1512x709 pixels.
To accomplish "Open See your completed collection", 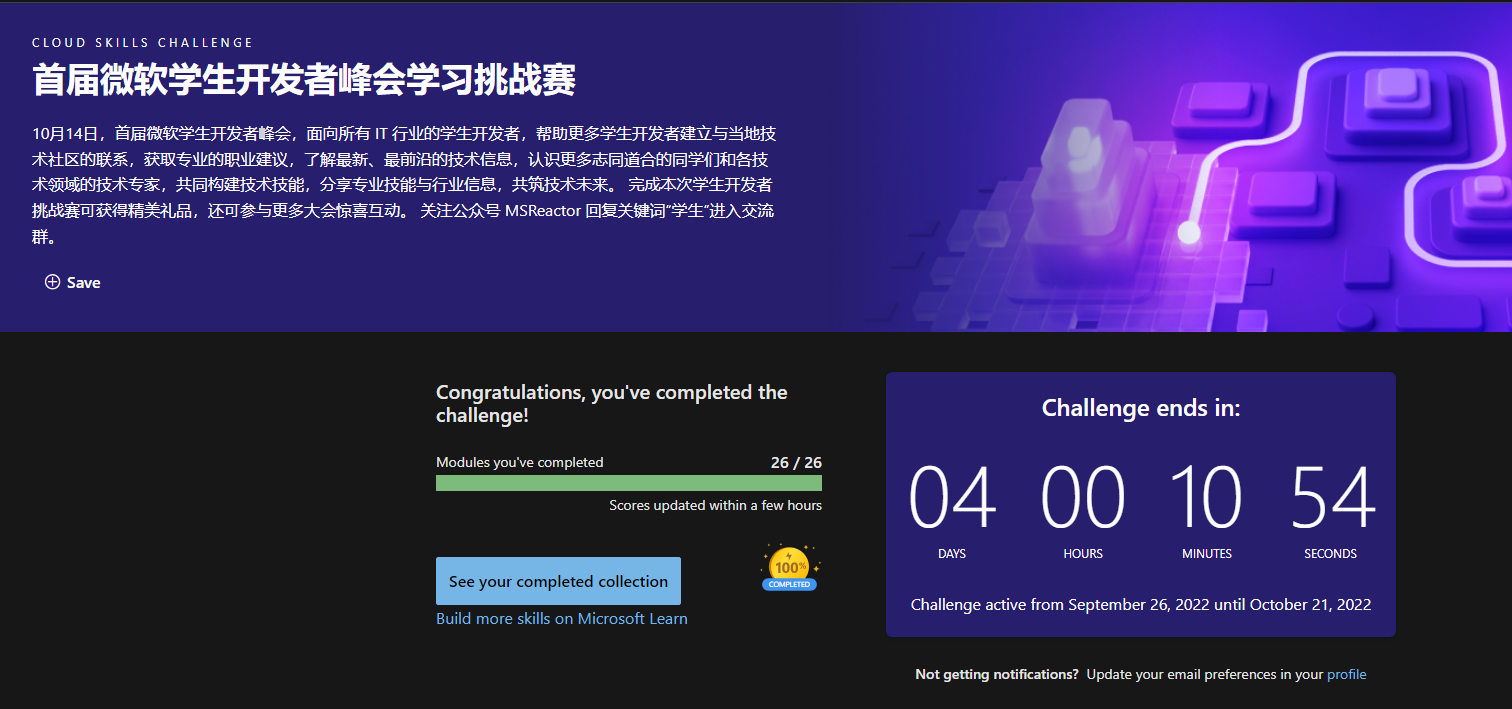I will [558, 581].
